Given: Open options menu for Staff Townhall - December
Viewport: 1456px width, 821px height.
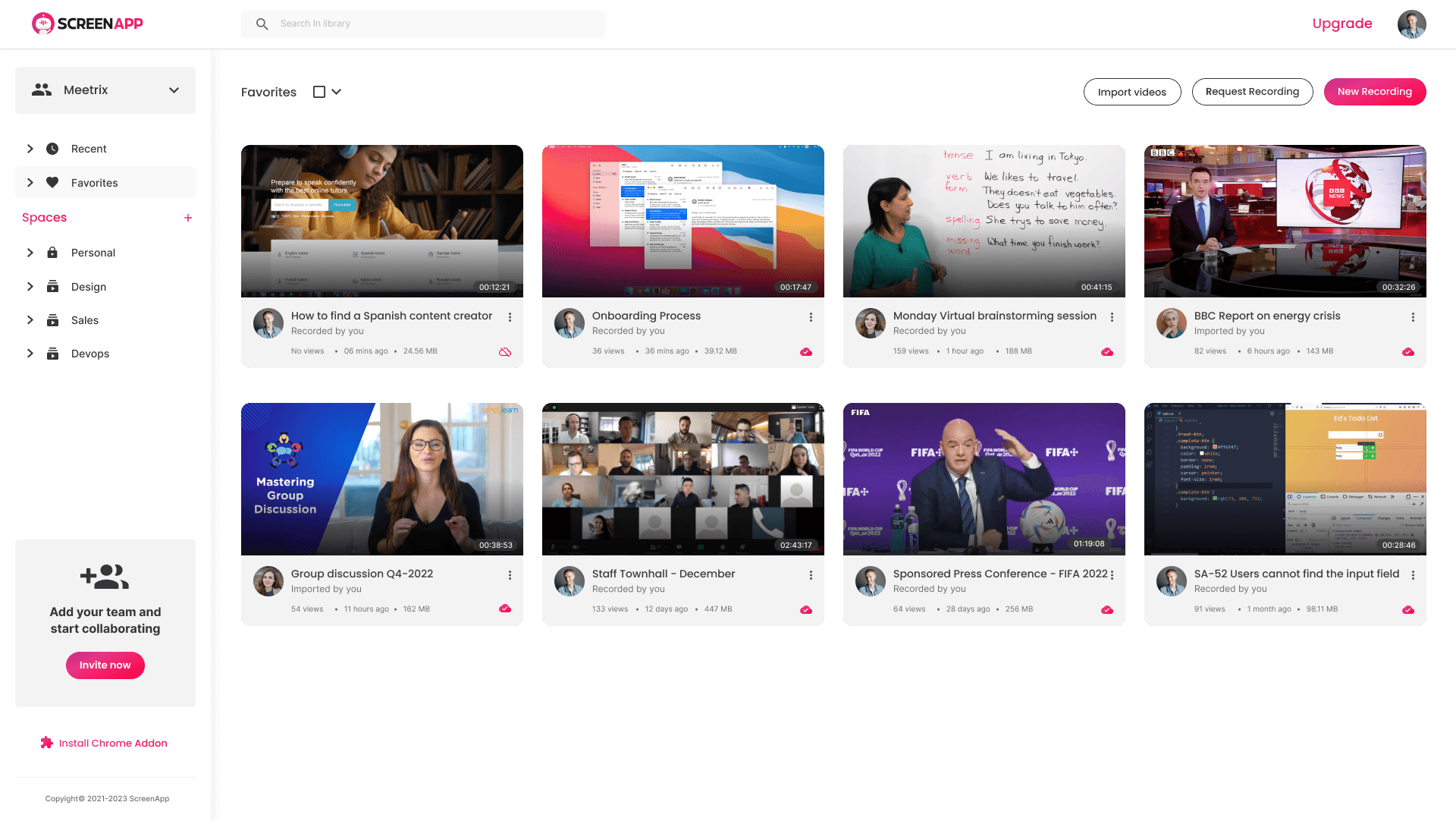Looking at the screenshot, I should [x=811, y=575].
